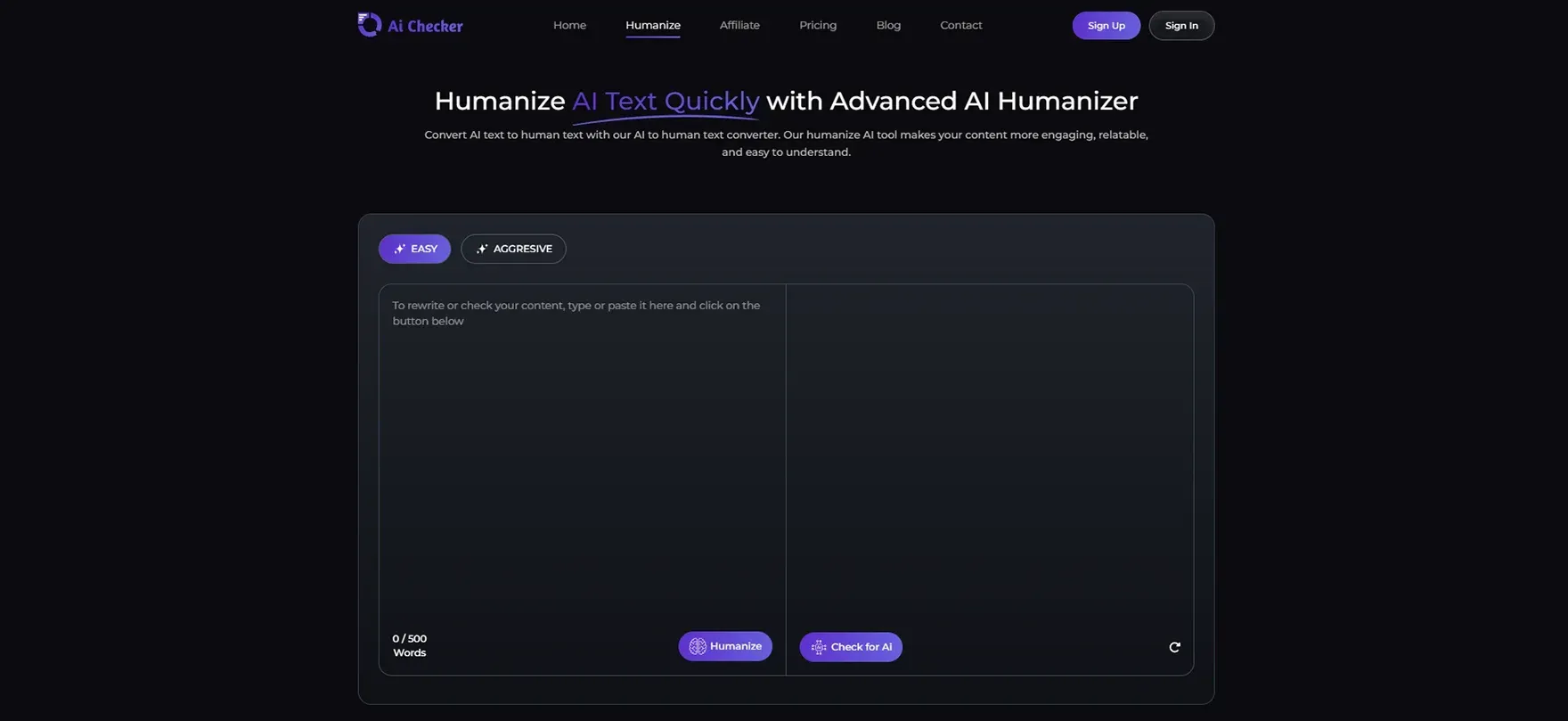Click the sparkle icon on EASY mode
This screenshot has width=1568, height=721.
click(x=400, y=250)
